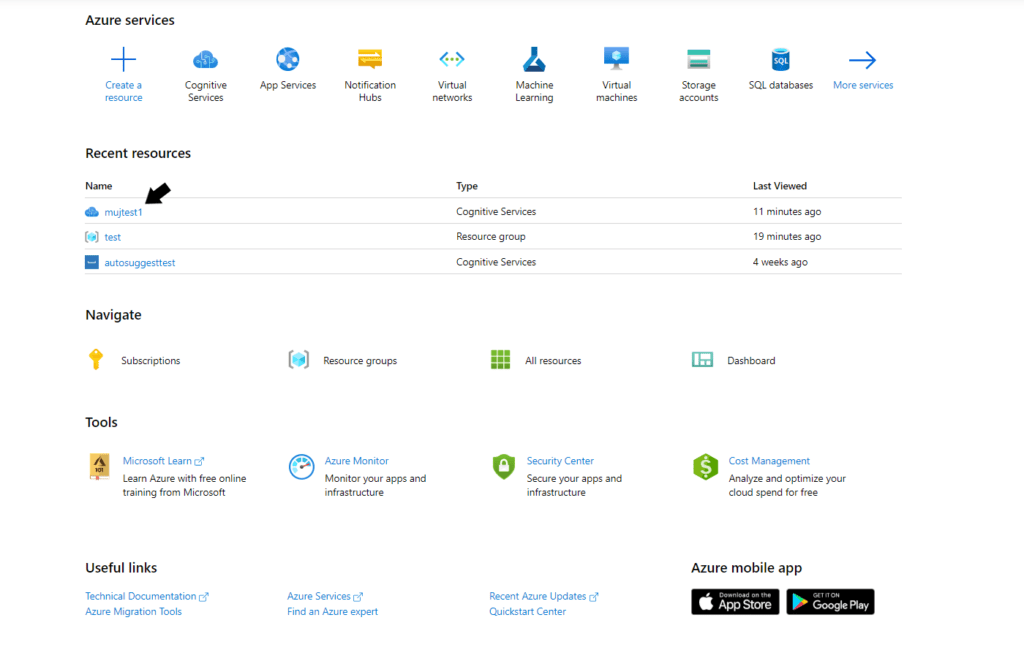Click the Create a resource plus icon
1024x661 pixels.
click(123, 59)
